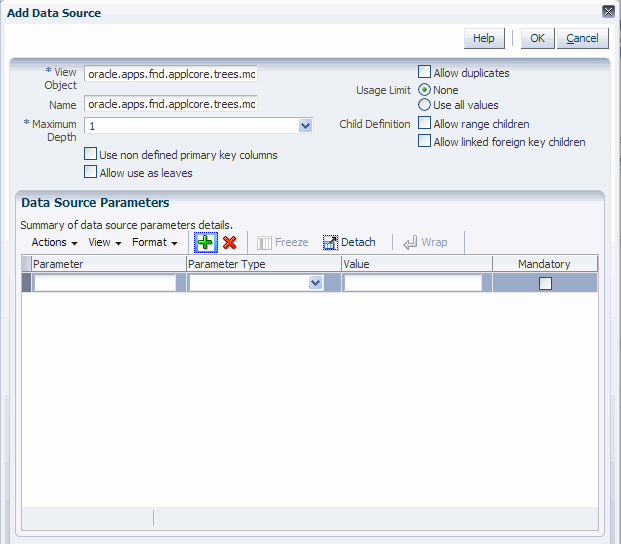Click the red X Delete Row icon

coord(230,242)
